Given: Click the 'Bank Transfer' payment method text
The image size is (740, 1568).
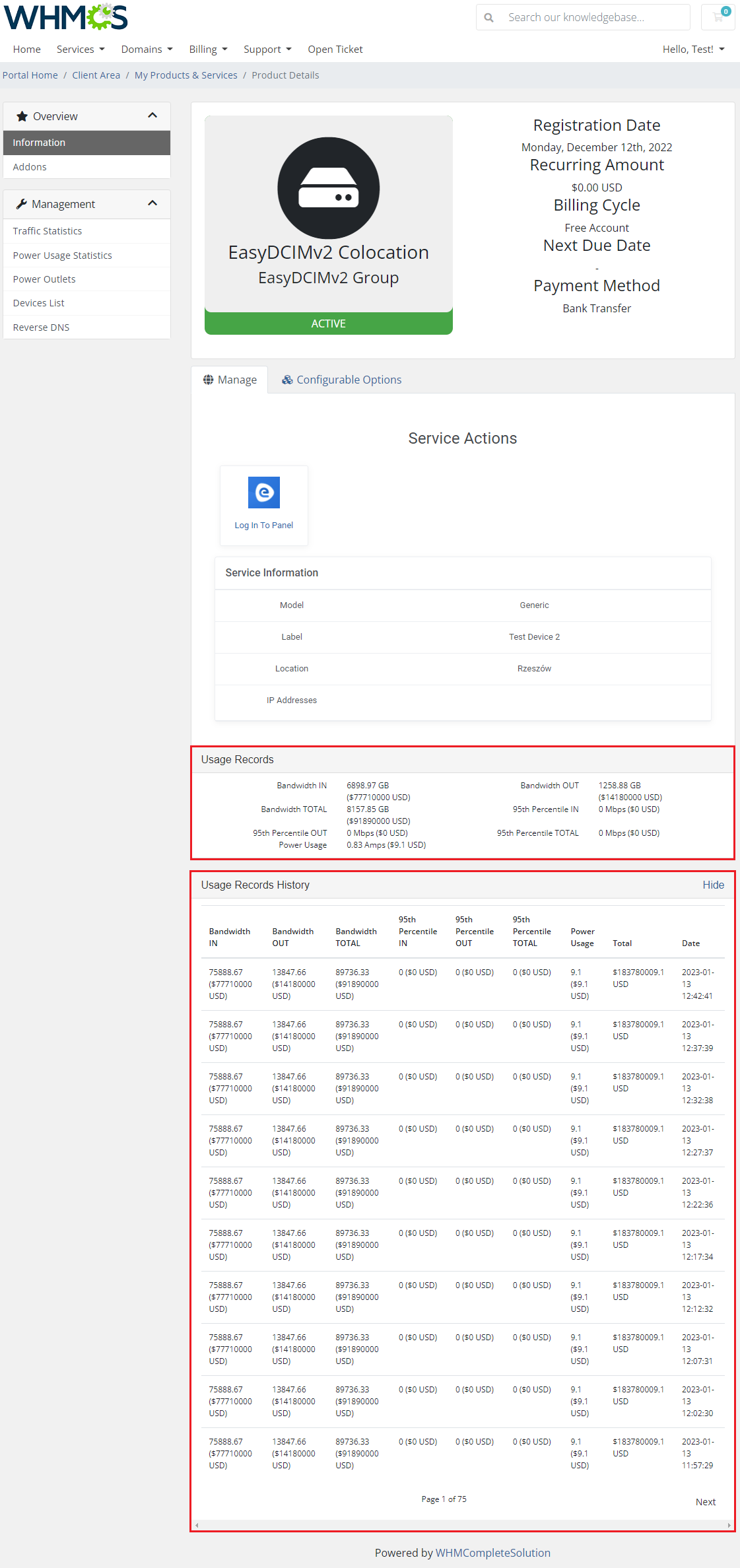Looking at the screenshot, I should point(597,308).
